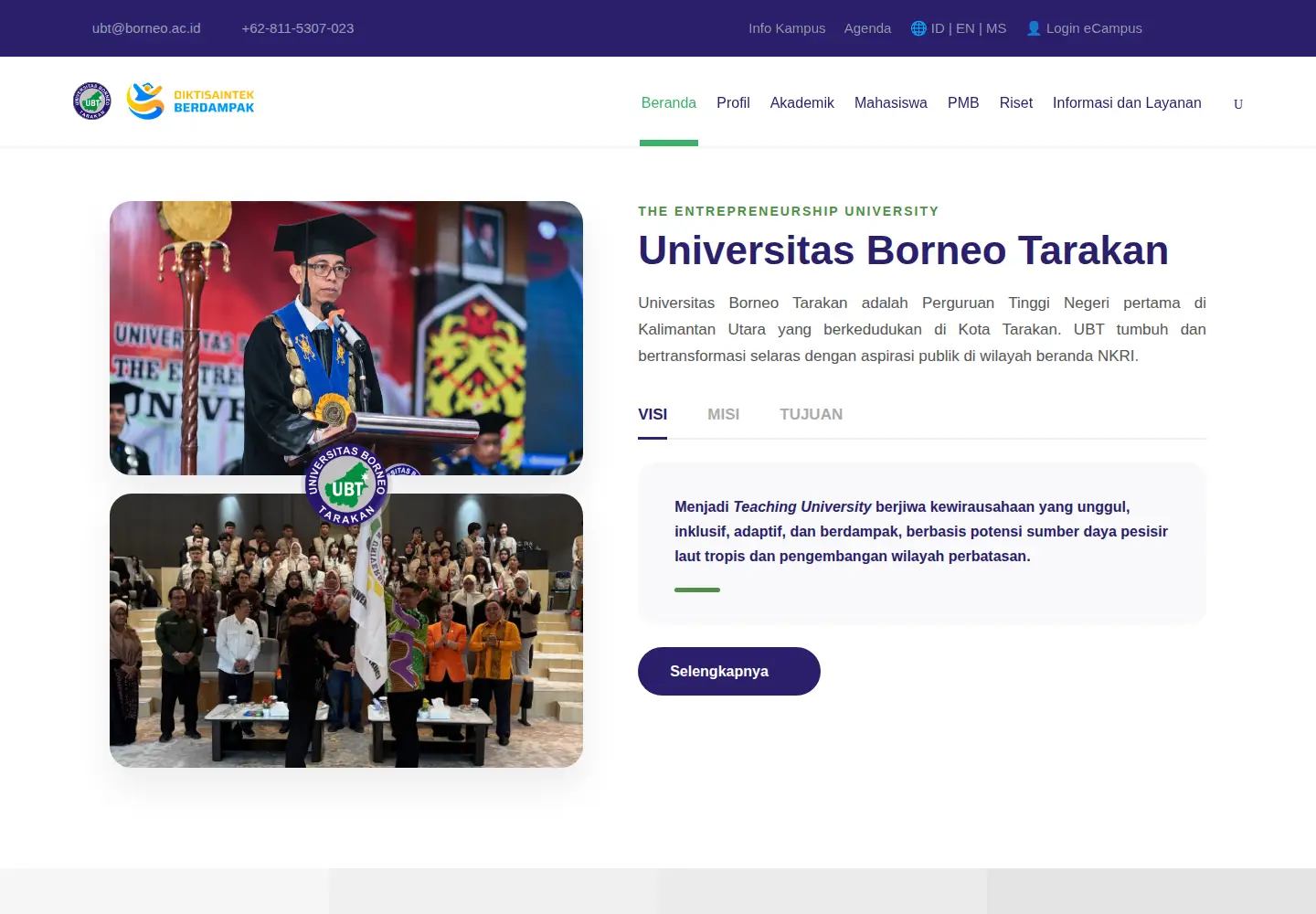
Task: Click the Login eCampus link
Action: [x=1094, y=28]
